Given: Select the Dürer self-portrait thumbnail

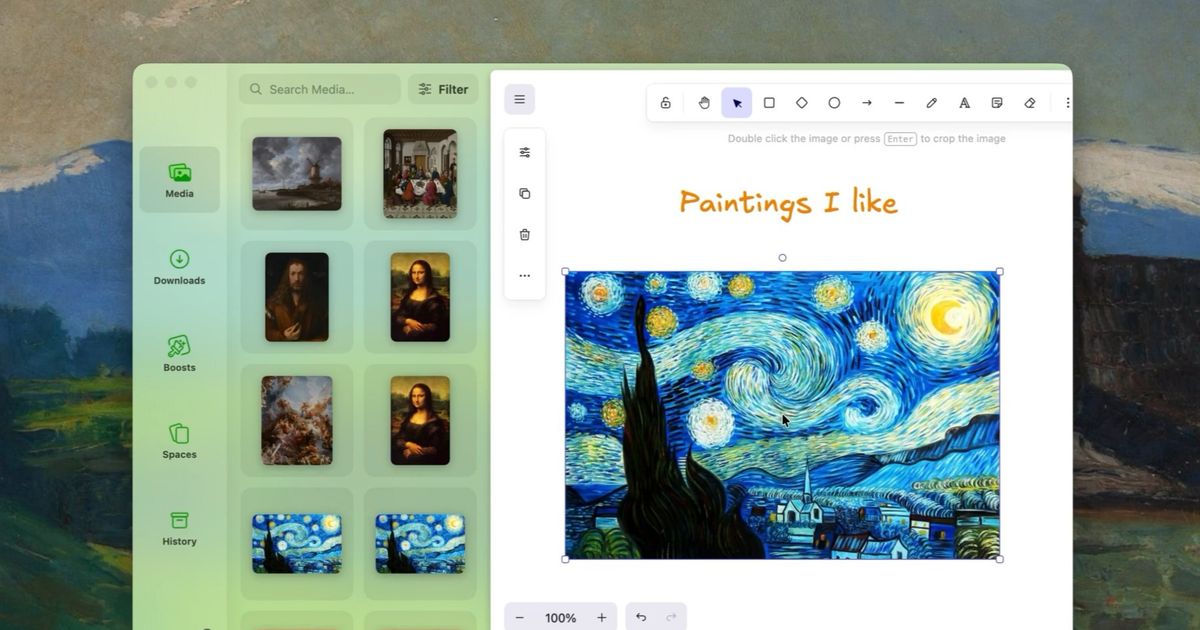Looking at the screenshot, I should click(297, 297).
